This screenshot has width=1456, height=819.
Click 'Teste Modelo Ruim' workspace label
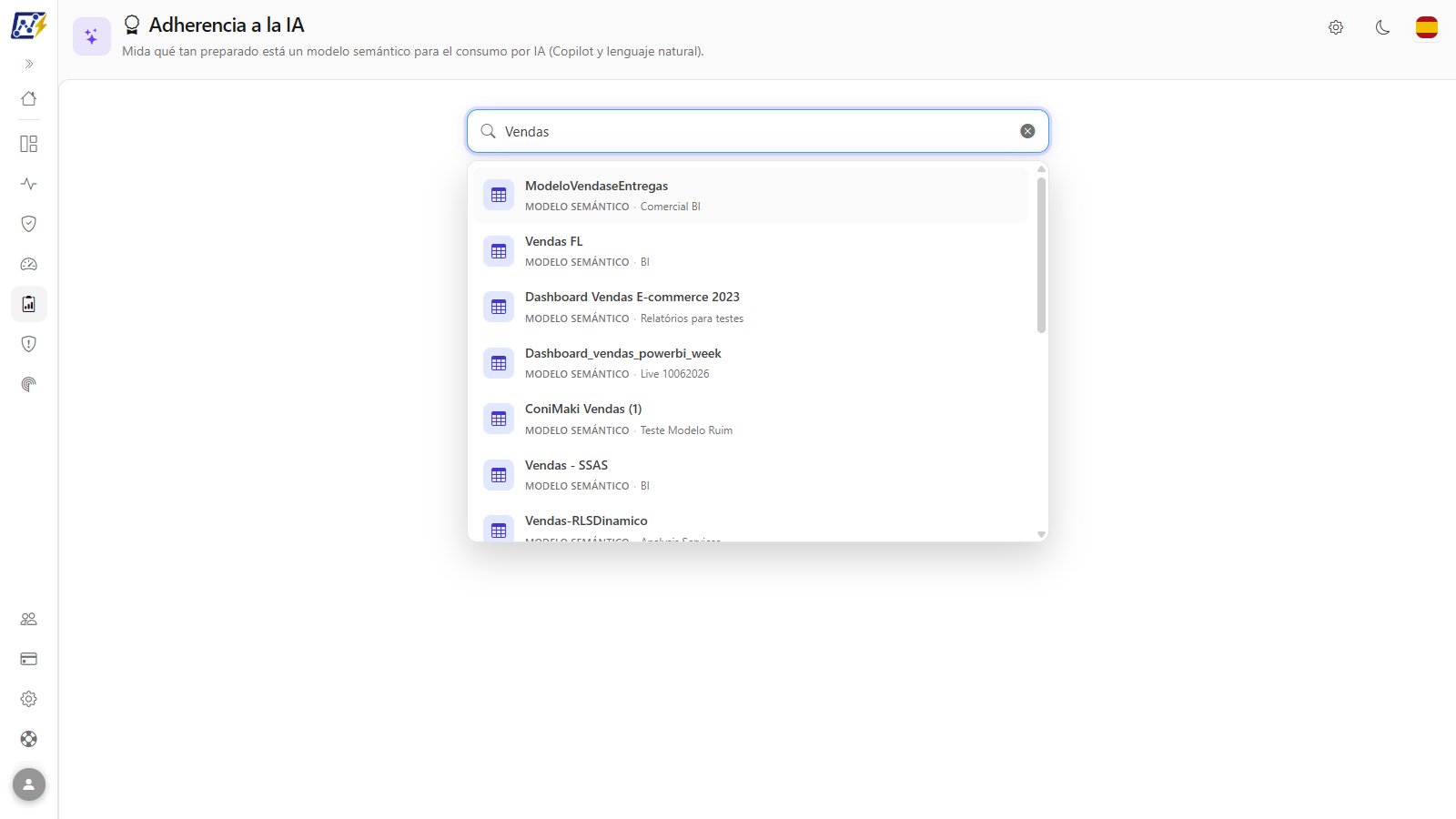[x=686, y=430]
